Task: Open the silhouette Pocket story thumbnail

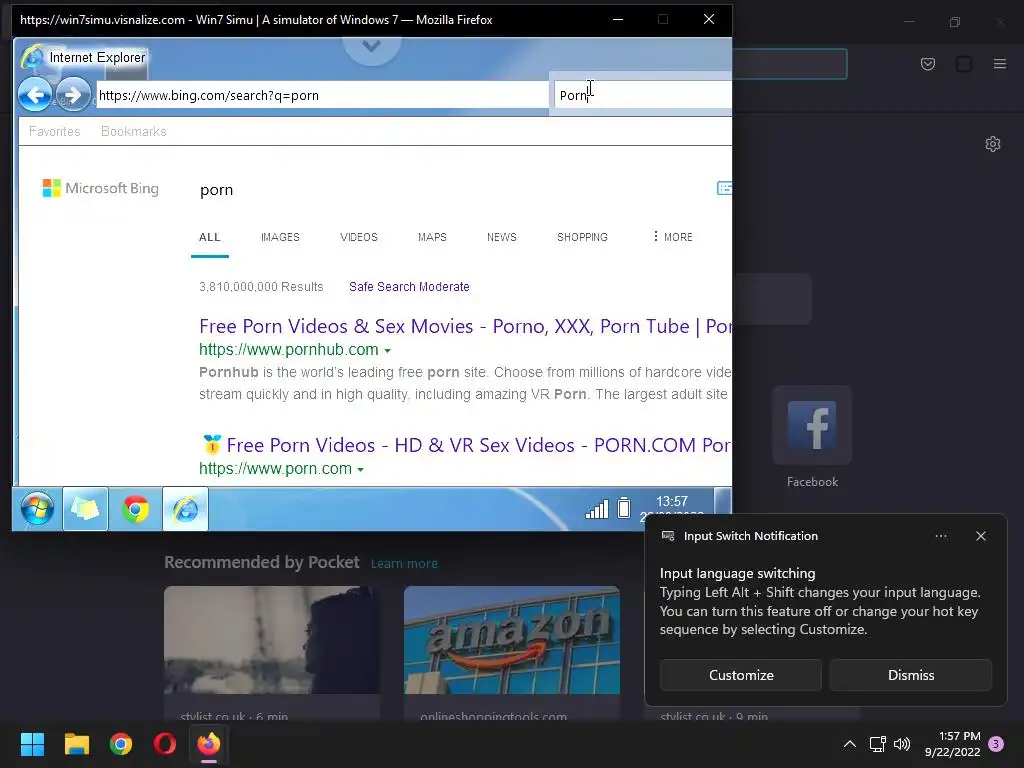Action: pyautogui.click(x=272, y=640)
